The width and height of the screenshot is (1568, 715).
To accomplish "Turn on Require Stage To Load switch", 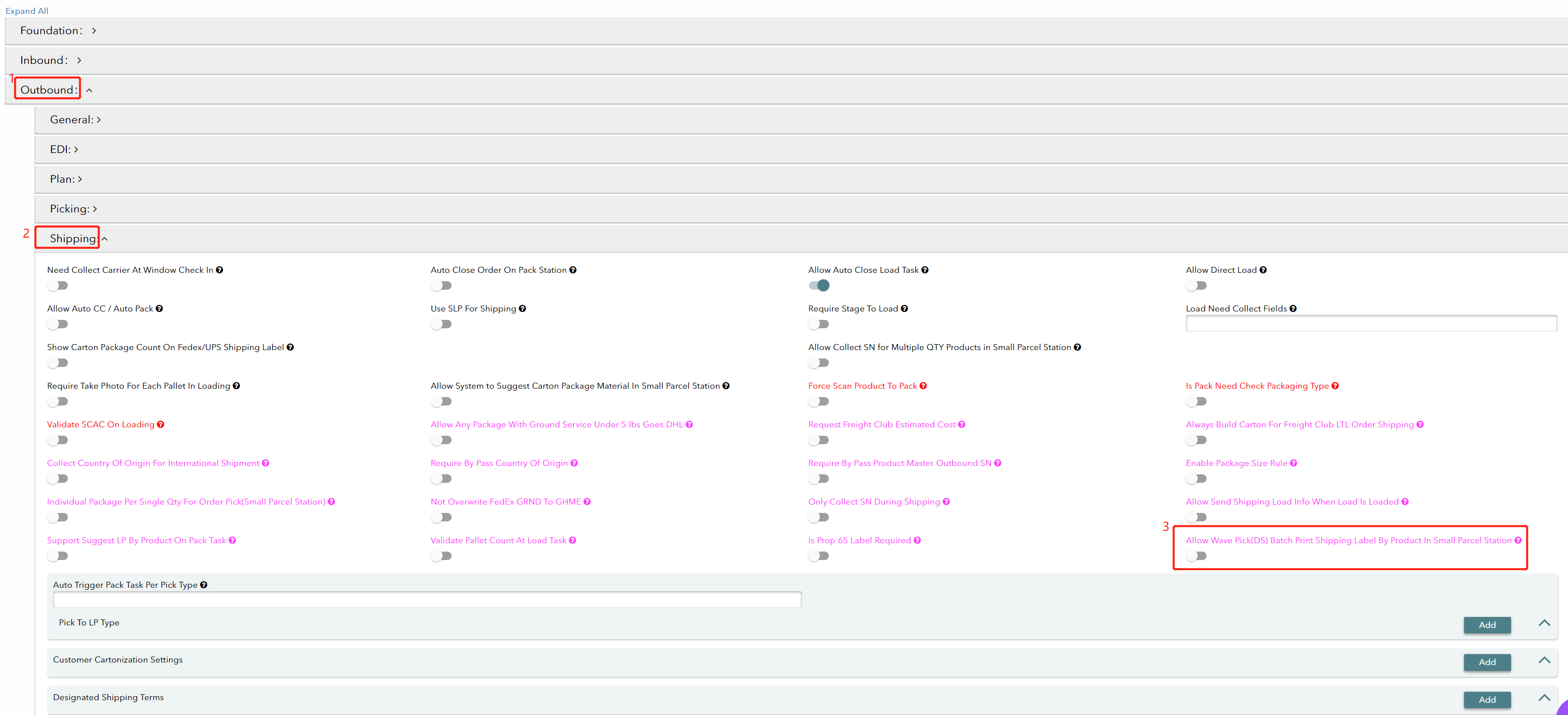I will click(x=819, y=324).
